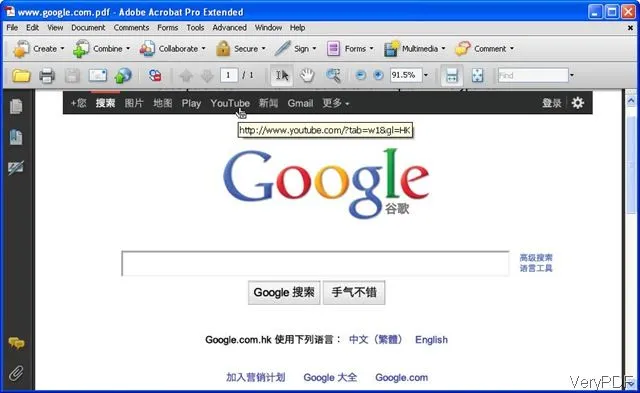Viewport: 640px width, 393px height.
Task: Click the Google 搜索 button
Action: click(284, 292)
